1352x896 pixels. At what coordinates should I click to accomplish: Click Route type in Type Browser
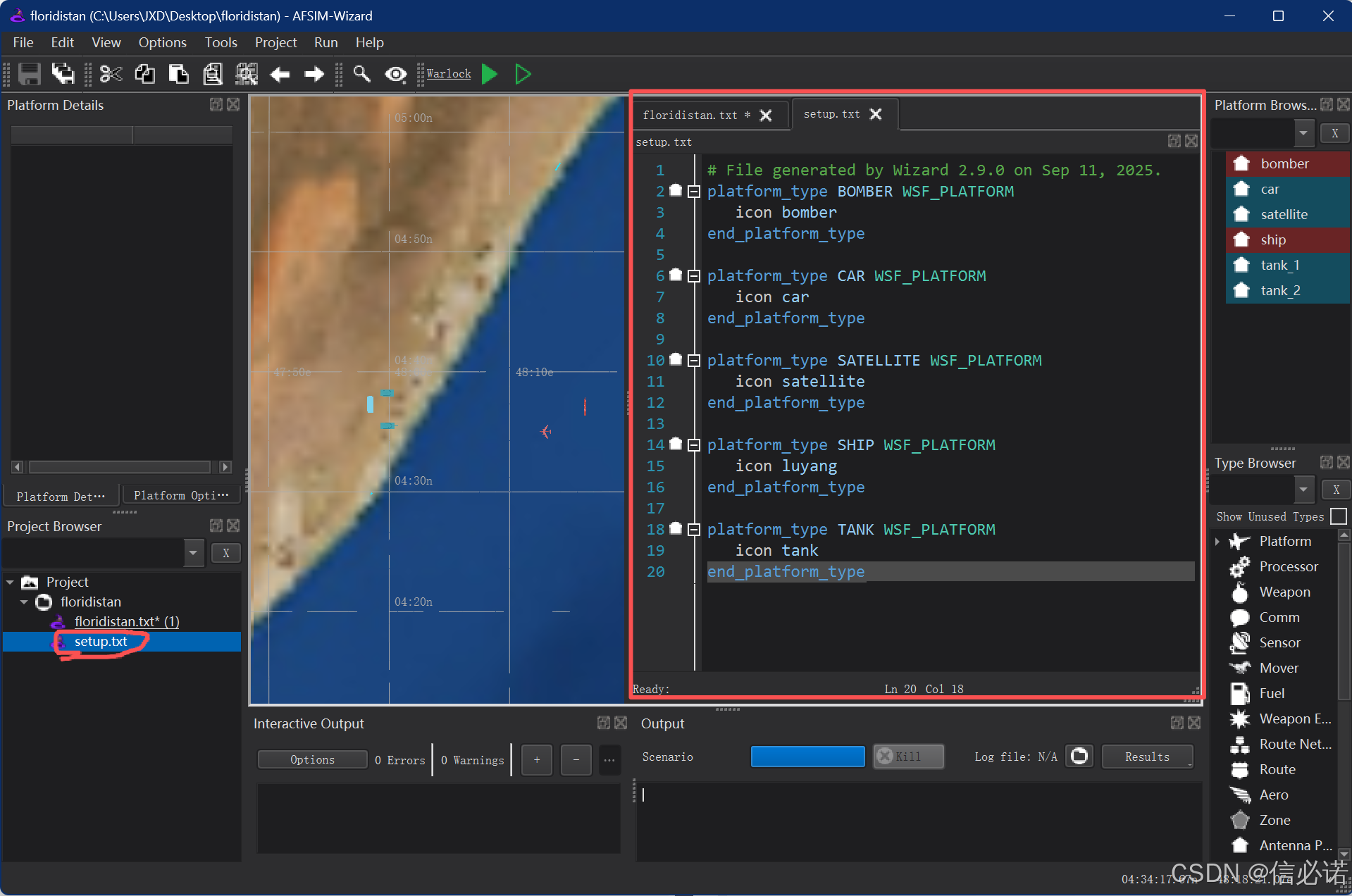pos(1277,769)
